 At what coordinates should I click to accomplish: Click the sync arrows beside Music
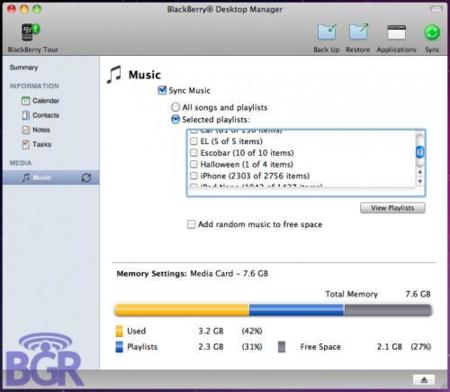tap(86, 178)
